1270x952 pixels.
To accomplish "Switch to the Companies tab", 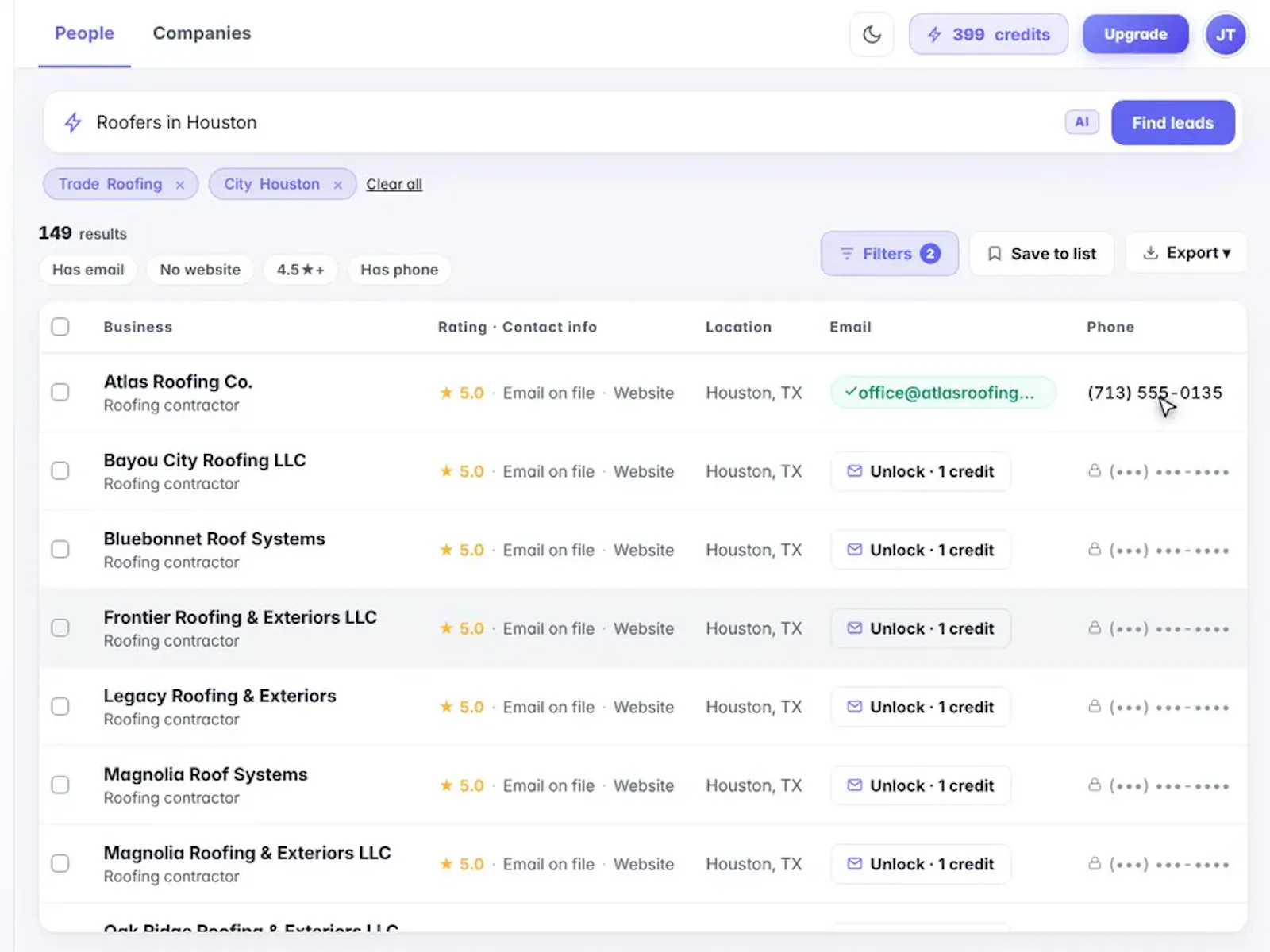I will tap(202, 33).
